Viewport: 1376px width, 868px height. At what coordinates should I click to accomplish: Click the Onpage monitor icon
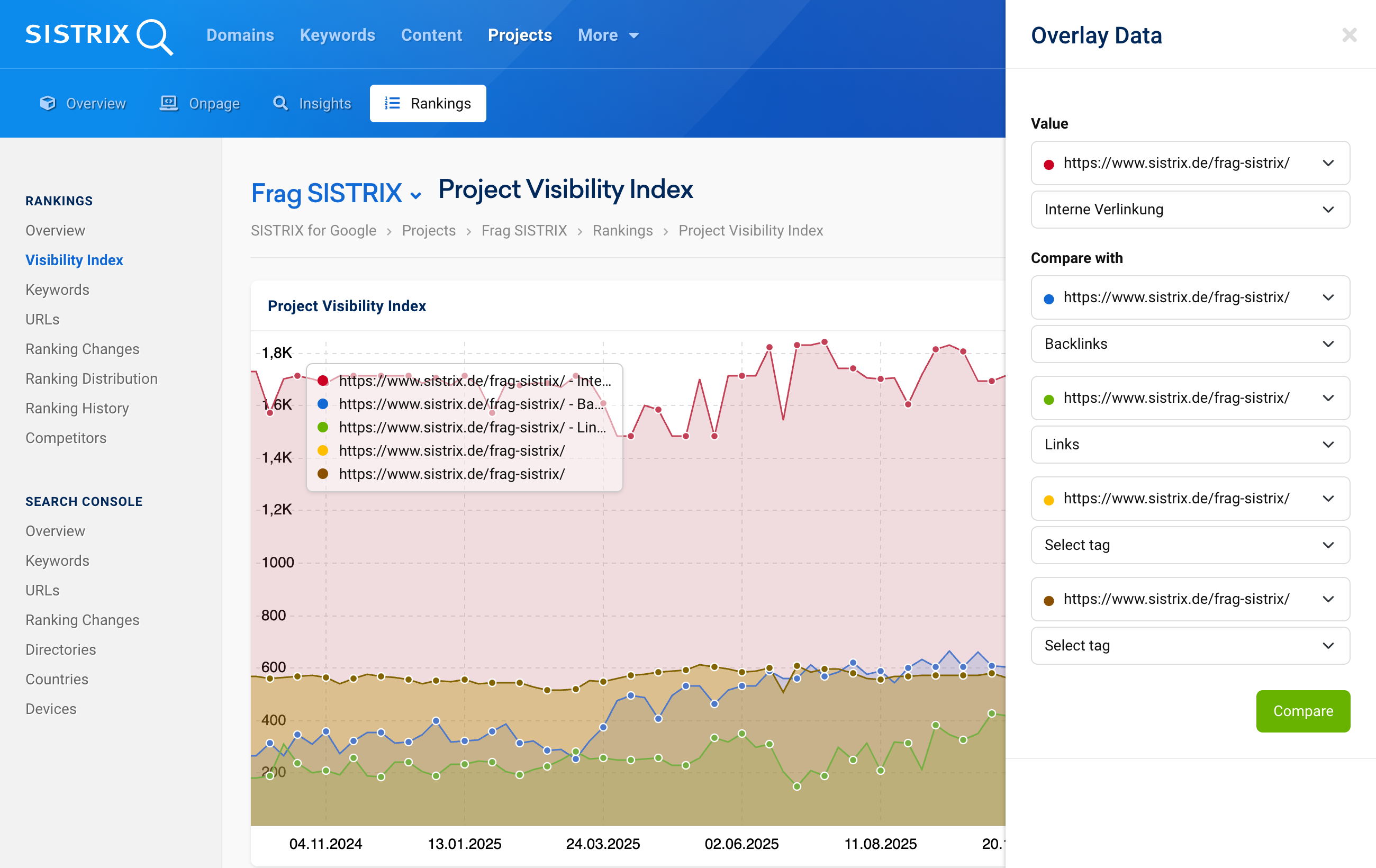pos(169,103)
